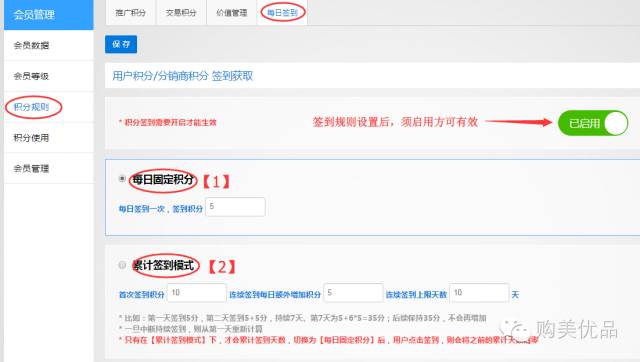Open the 会员数据 sidebar item
The image size is (640, 362).
click(49, 45)
